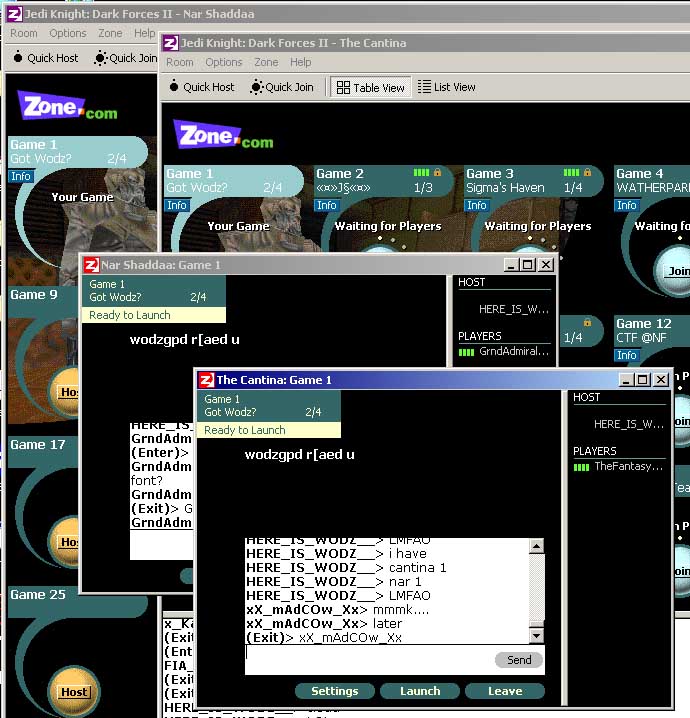690x718 pixels.
Task: Click the Z icon of The Cantina main window
Action: 171,43
